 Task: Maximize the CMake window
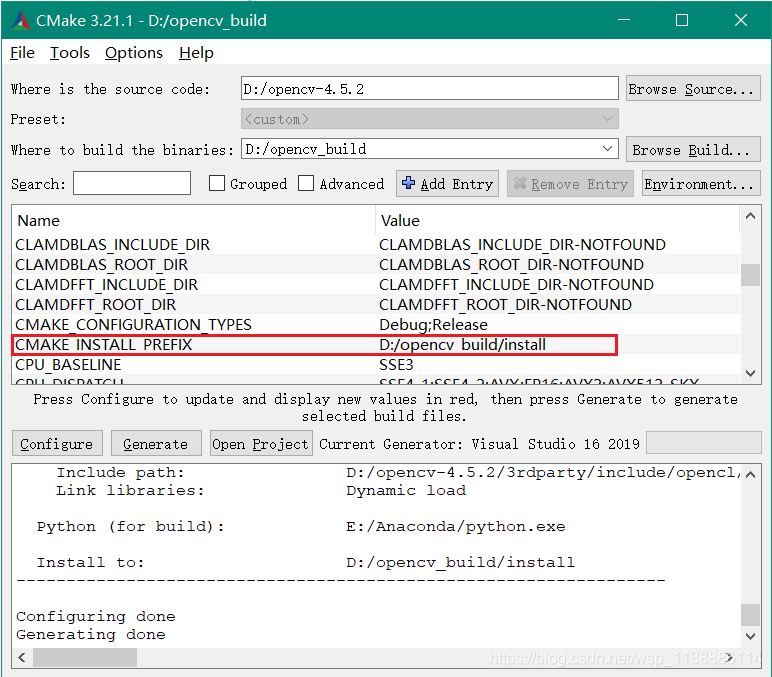coord(682,20)
